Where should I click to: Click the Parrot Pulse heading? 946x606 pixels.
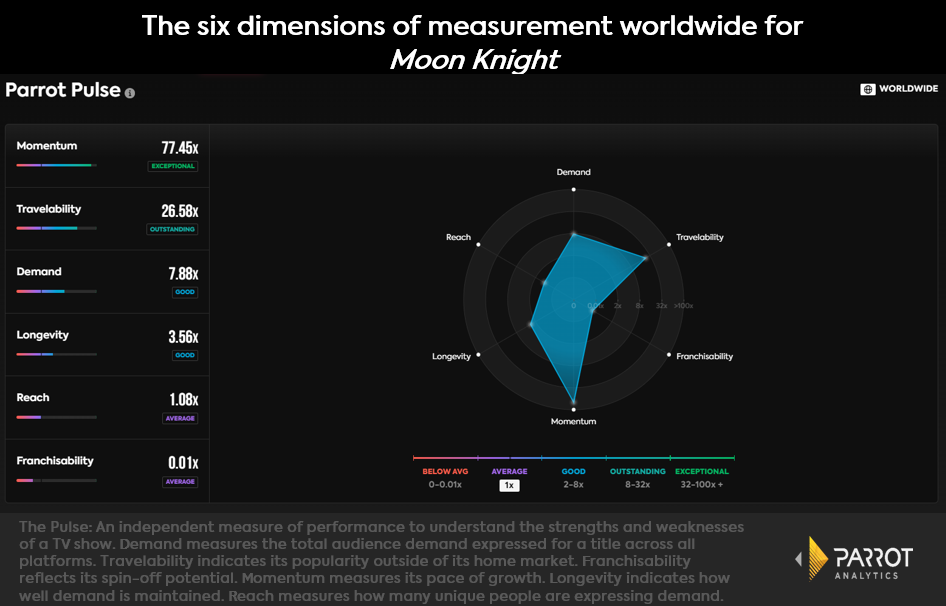point(63,90)
